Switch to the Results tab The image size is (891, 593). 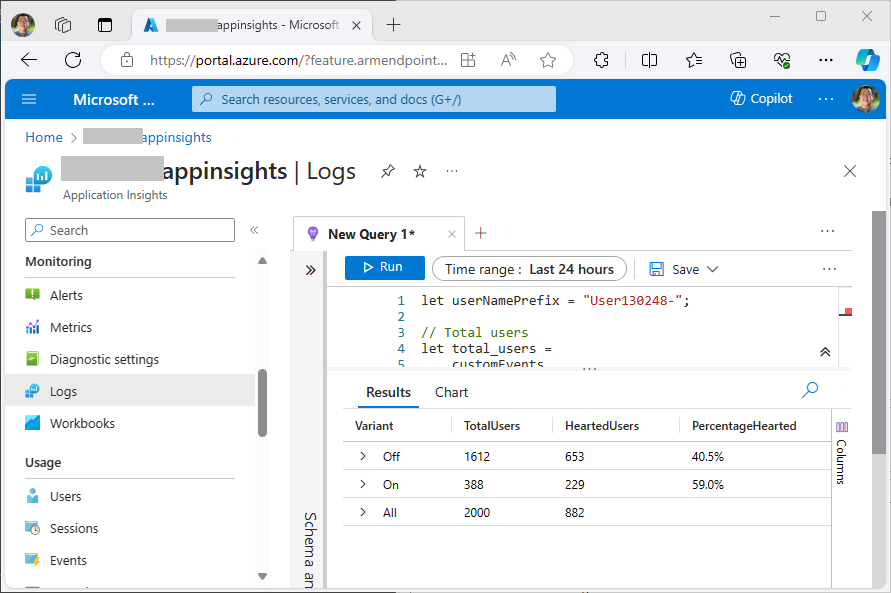388,392
